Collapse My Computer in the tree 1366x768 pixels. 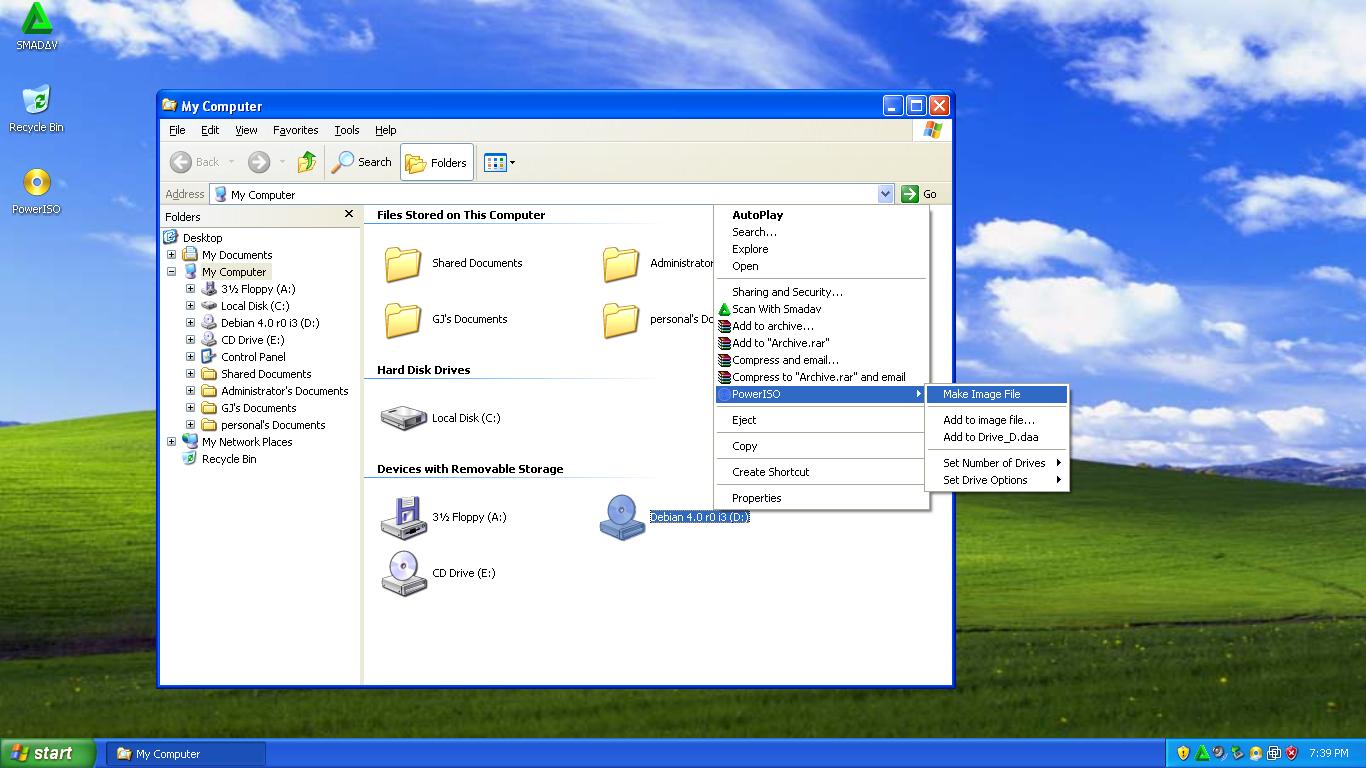(171, 272)
